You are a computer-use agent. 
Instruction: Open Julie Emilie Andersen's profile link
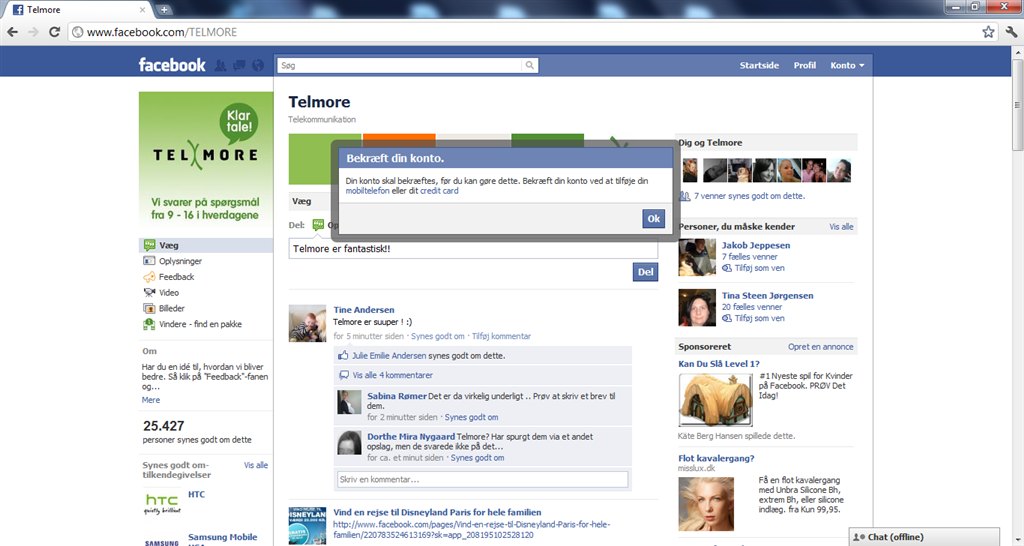[x=389, y=356]
